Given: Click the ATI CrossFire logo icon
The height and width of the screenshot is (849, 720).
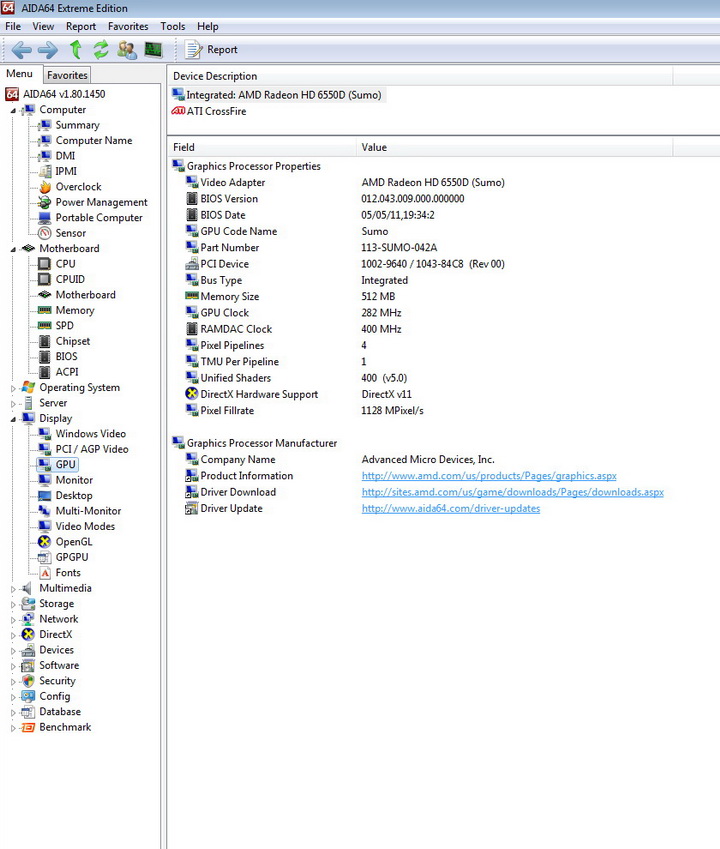Looking at the screenshot, I should pos(178,111).
